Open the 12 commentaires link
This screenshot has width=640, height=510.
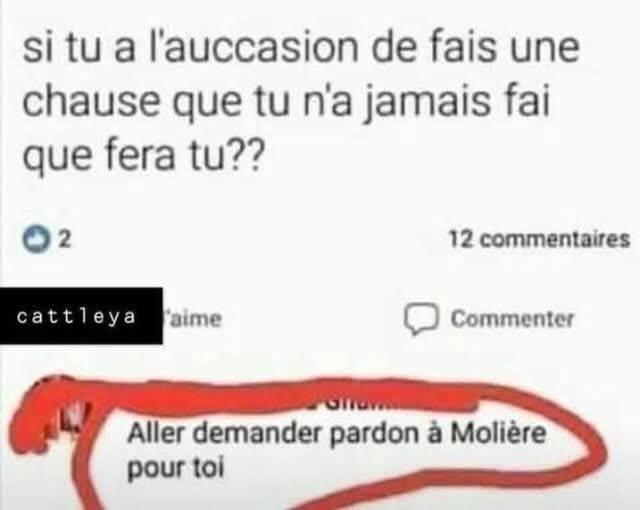pos(540,239)
